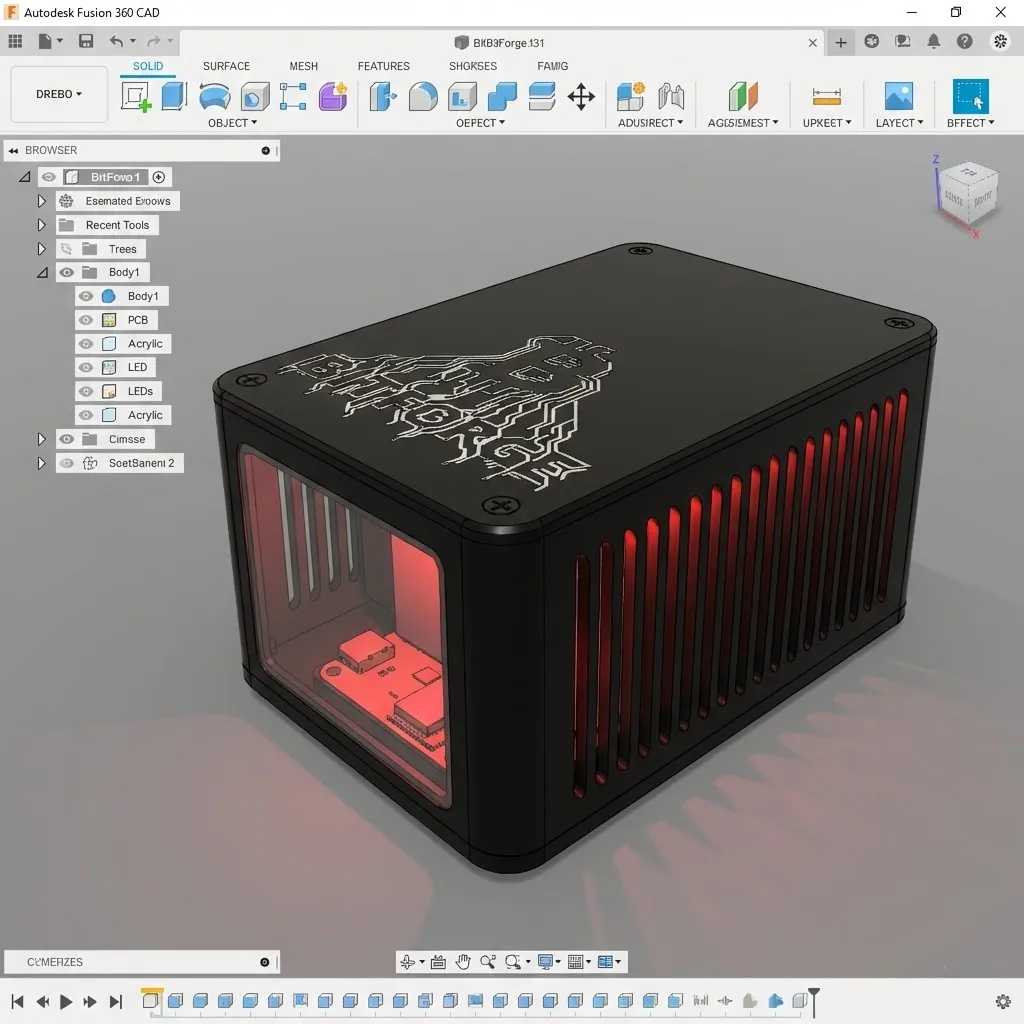Open the MESH ribbon tab
The width and height of the screenshot is (1024, 1024).
coord(303,66)
